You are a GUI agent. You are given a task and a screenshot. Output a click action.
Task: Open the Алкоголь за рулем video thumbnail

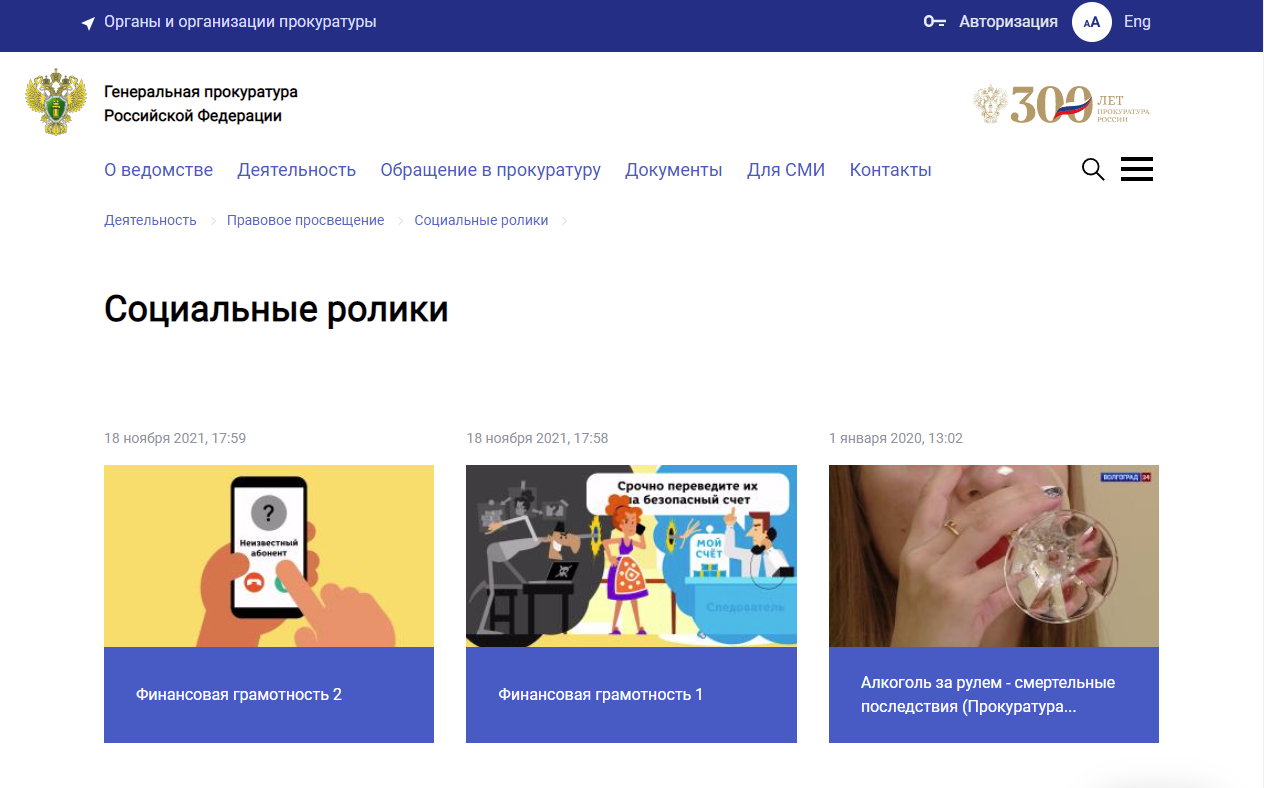coord(993,556)
